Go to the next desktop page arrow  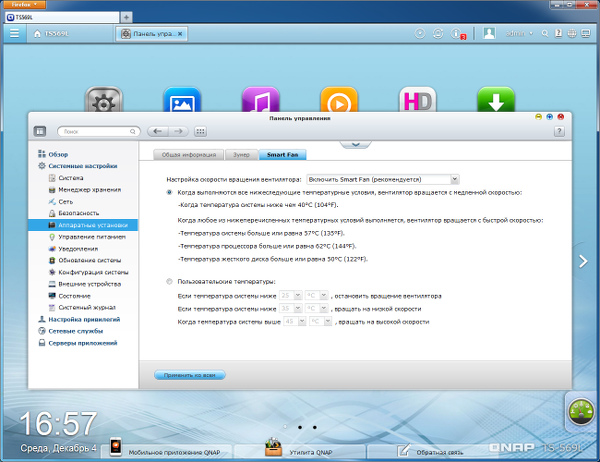pyautogui.click(x=583, y=261)
